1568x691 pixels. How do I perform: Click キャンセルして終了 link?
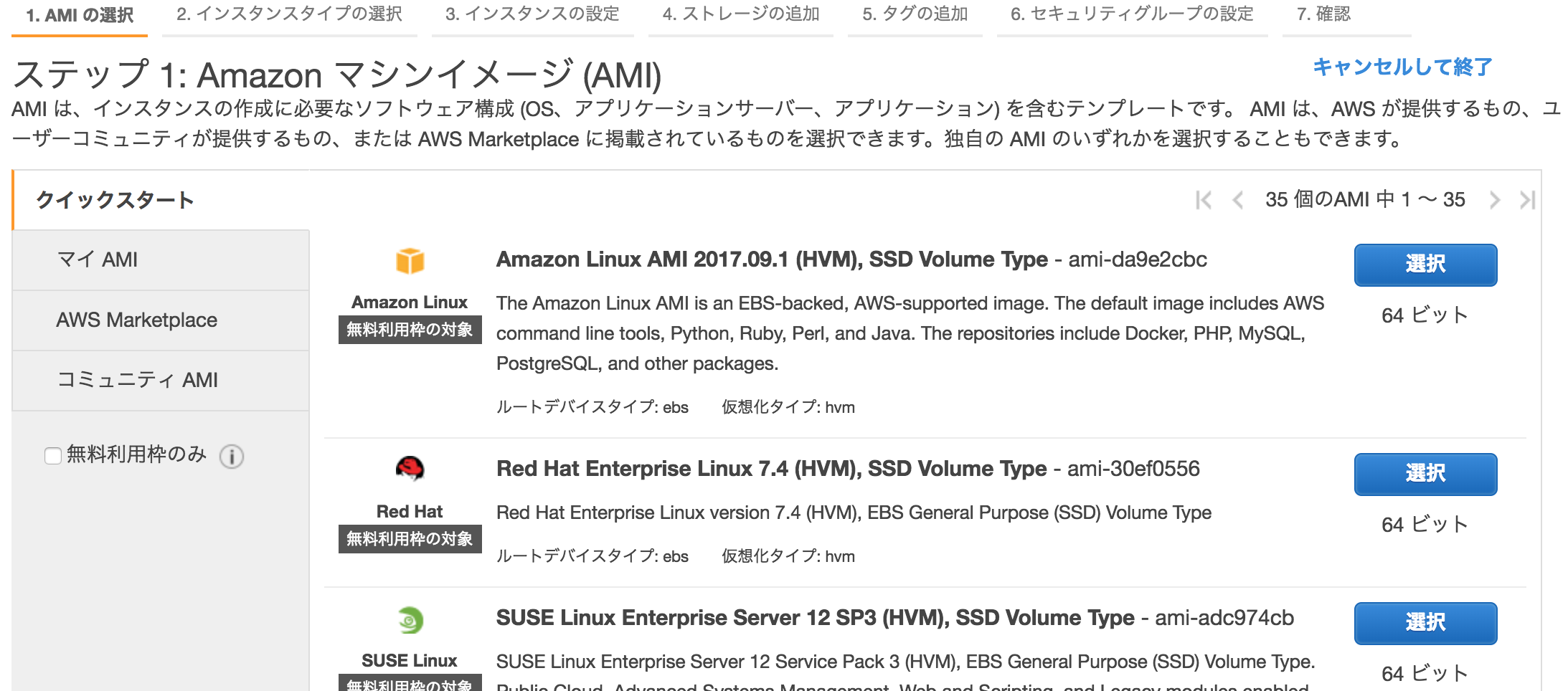pyautogui.click(x=1402, y=67)
